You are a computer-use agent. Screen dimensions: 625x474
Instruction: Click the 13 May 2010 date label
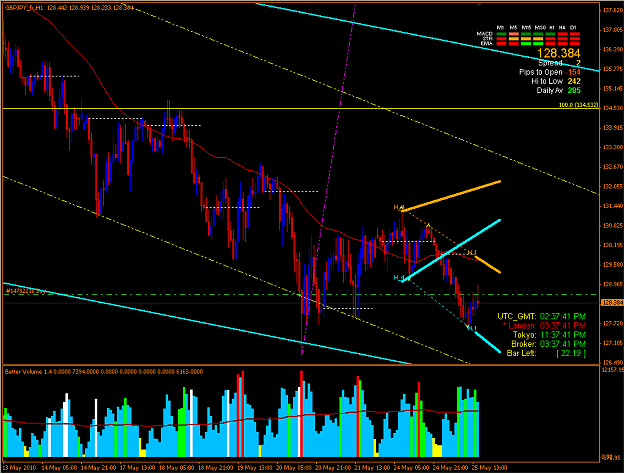20,468
